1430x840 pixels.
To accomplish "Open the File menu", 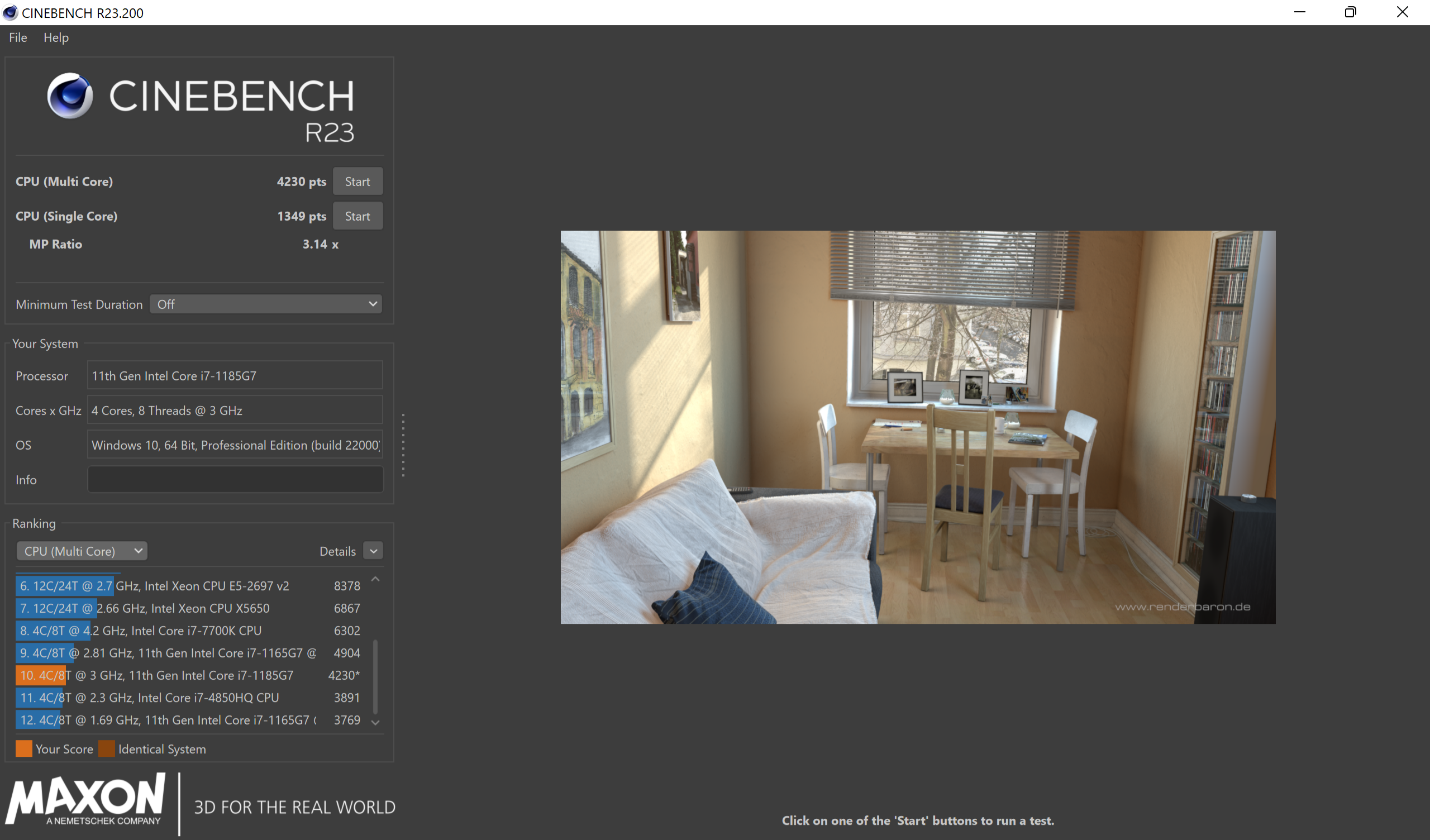I will (x=17, y=37).
